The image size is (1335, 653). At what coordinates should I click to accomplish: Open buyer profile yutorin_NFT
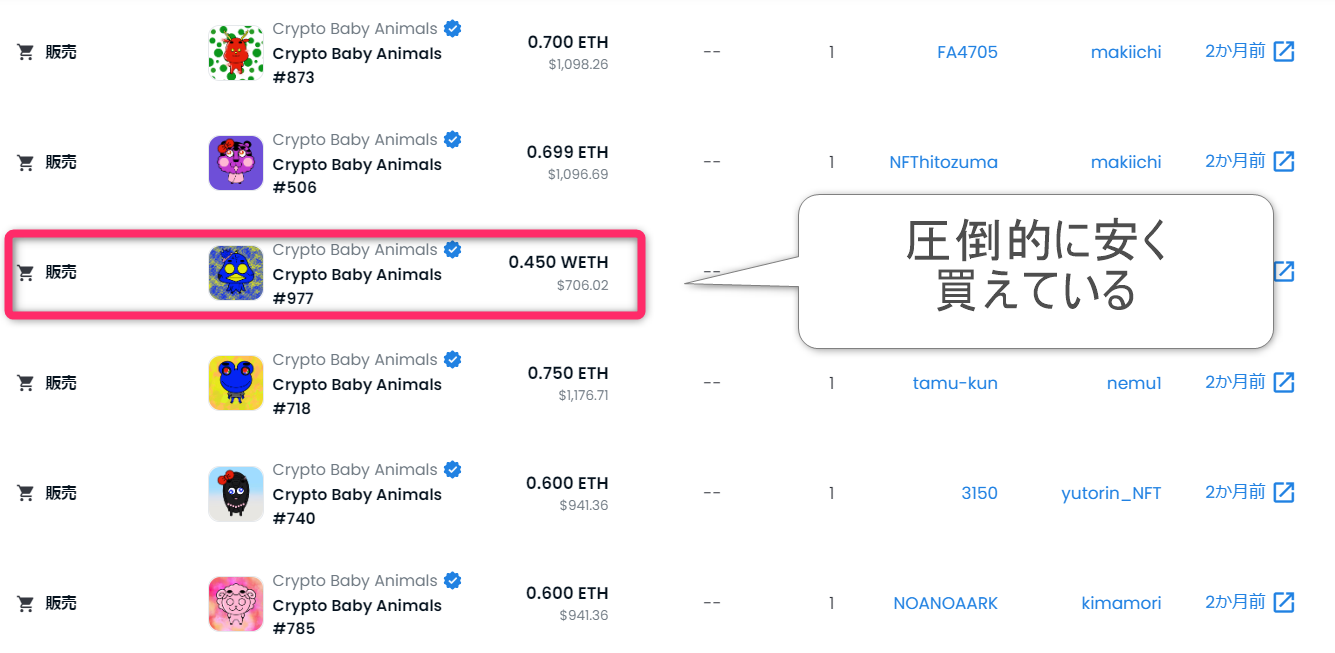click(1111, 493)
